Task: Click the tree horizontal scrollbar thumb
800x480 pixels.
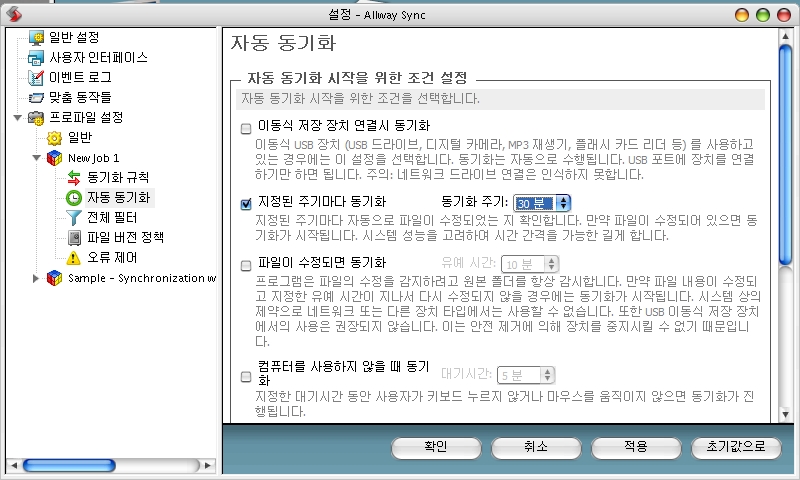Action: click(69, 465)
